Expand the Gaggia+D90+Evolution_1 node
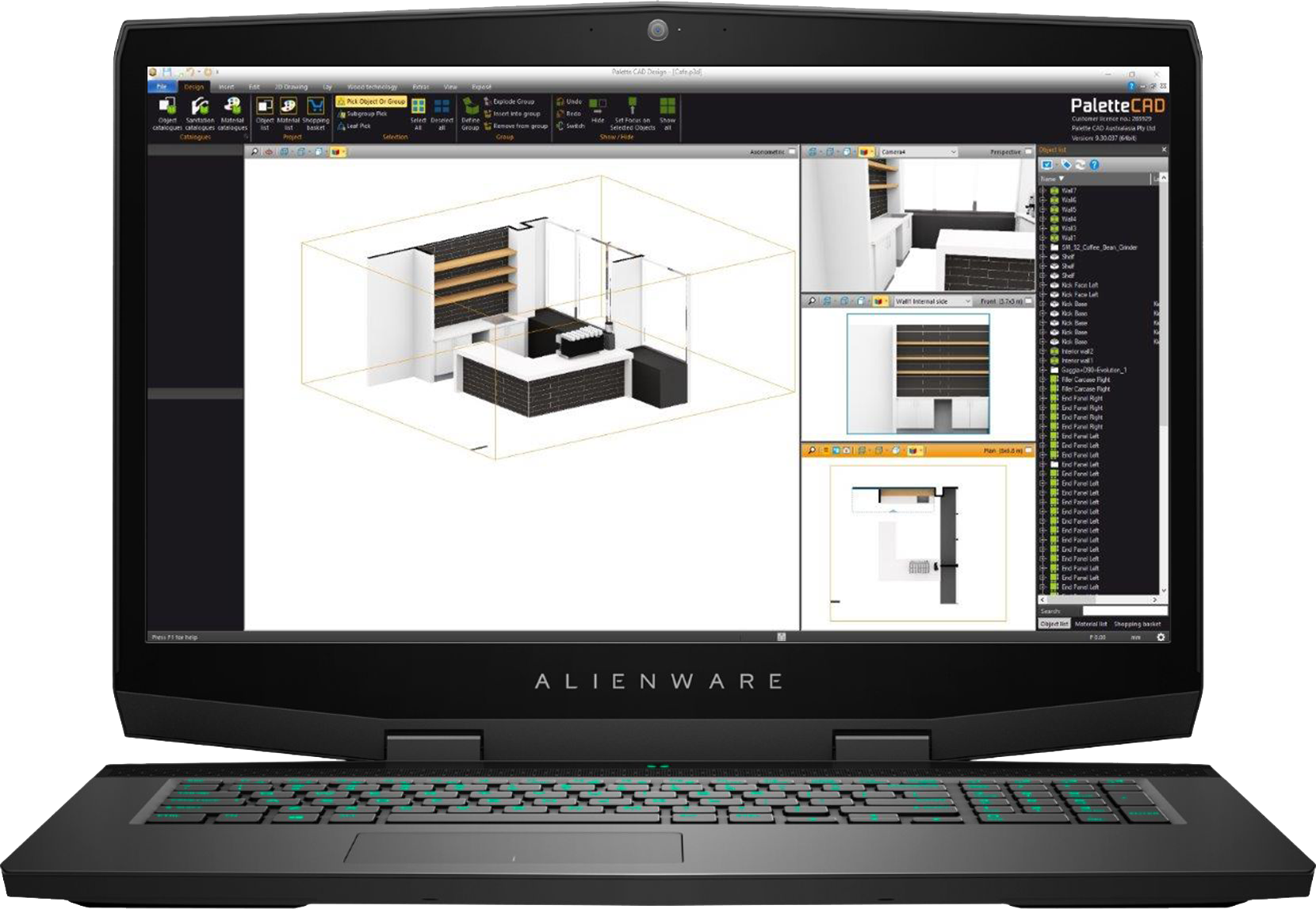Image resolution: width=1316 pixels, height=909 pixels. [1042, 370]
